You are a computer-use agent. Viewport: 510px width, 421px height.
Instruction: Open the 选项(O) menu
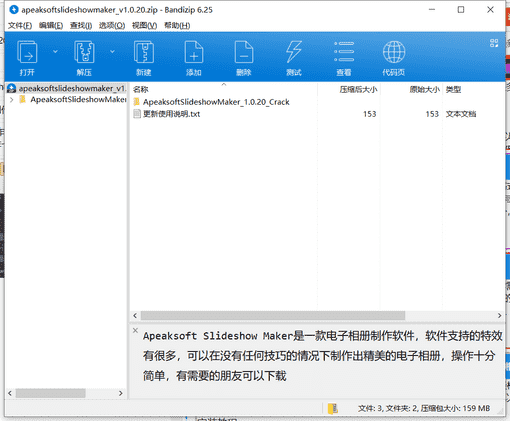click(112, 25)
